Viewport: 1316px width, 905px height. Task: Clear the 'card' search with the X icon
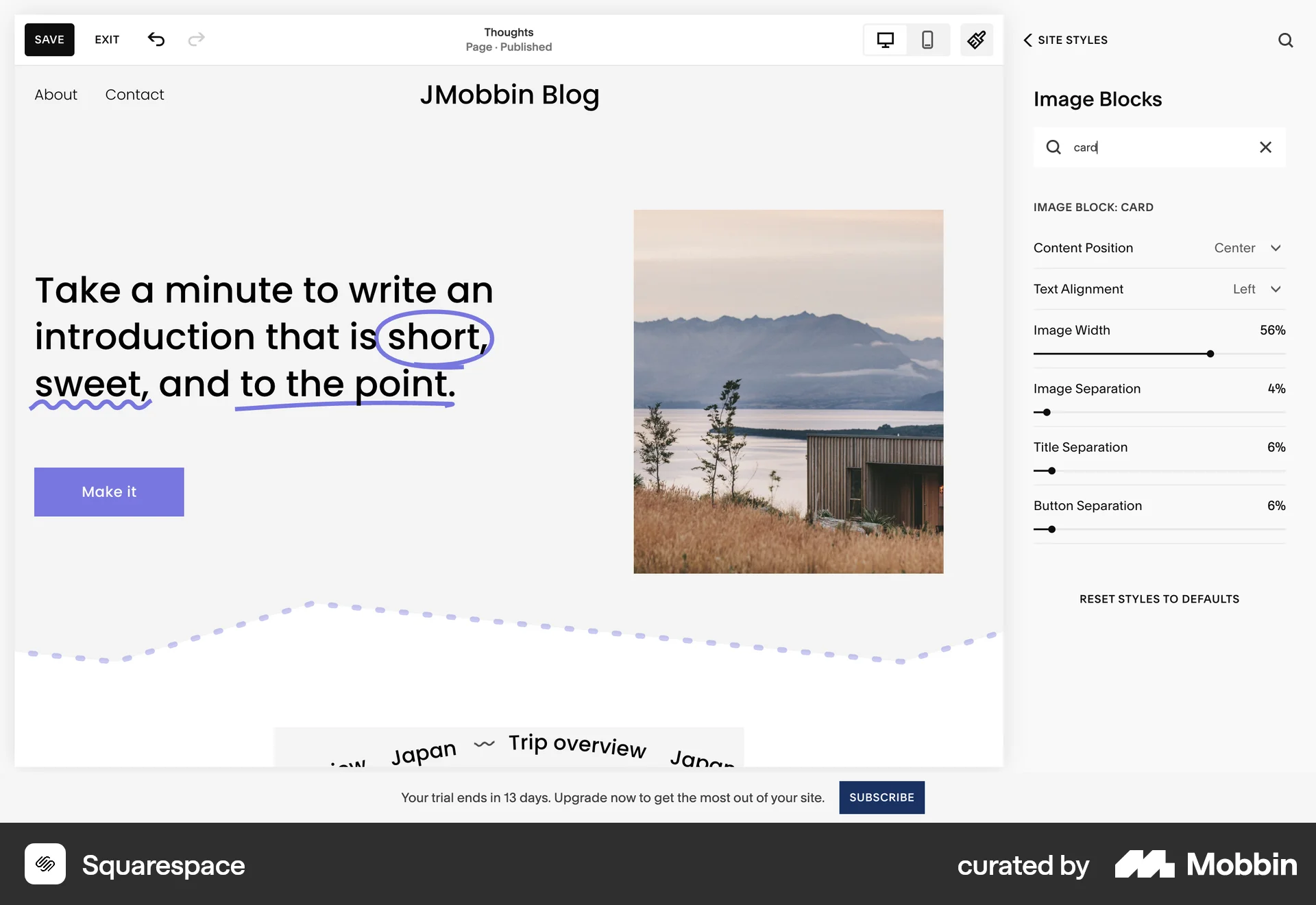[x=1265, y=147]
